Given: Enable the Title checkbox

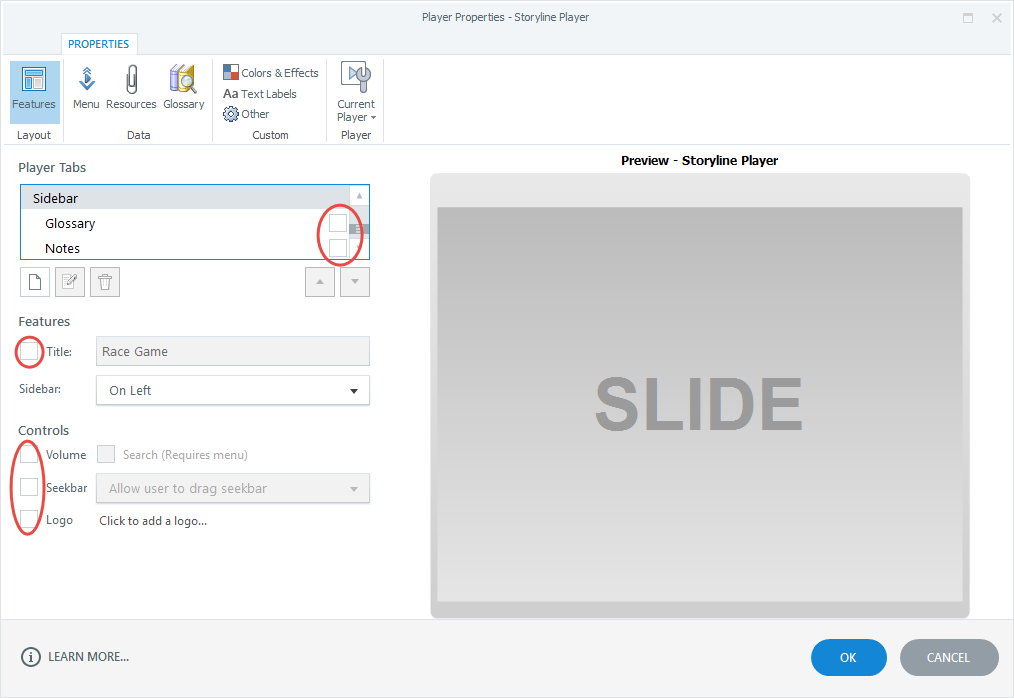Looking at the screenshot, I should pos(29,352).
